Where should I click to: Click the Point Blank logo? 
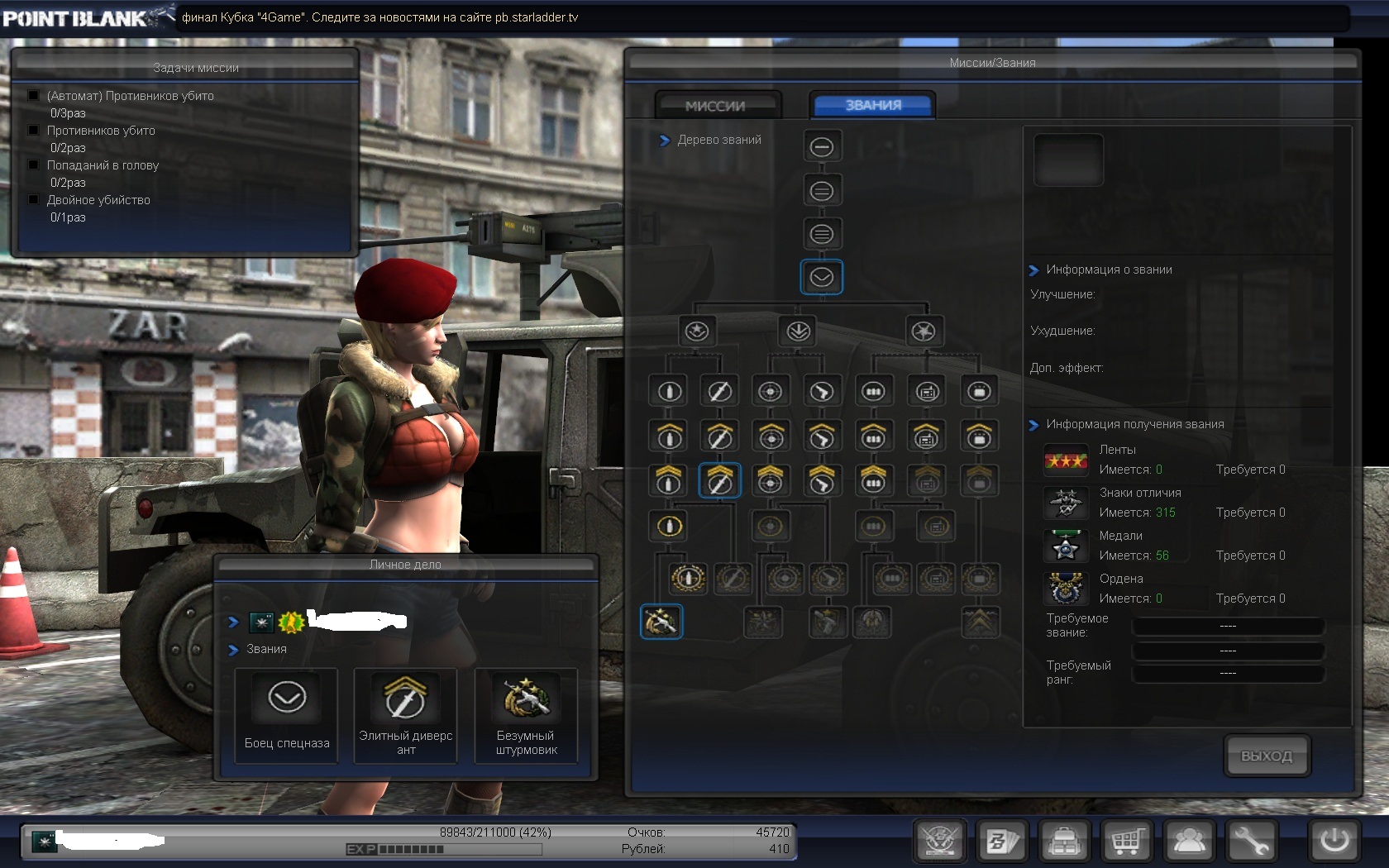pyautogui.click(x=87, y=18)
